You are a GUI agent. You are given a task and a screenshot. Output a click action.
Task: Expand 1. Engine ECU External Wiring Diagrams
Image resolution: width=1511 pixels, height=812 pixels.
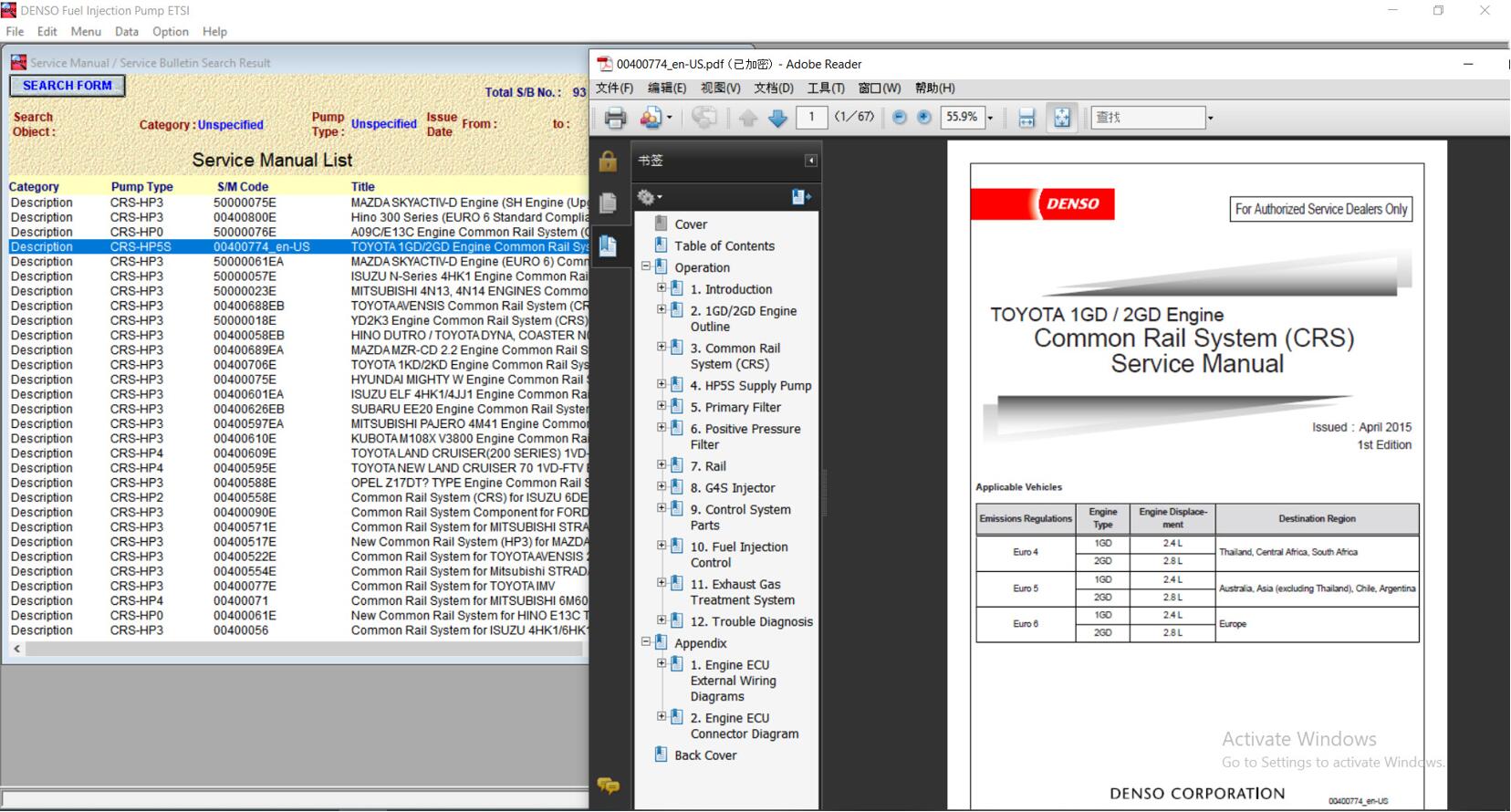tap(662, 663)
